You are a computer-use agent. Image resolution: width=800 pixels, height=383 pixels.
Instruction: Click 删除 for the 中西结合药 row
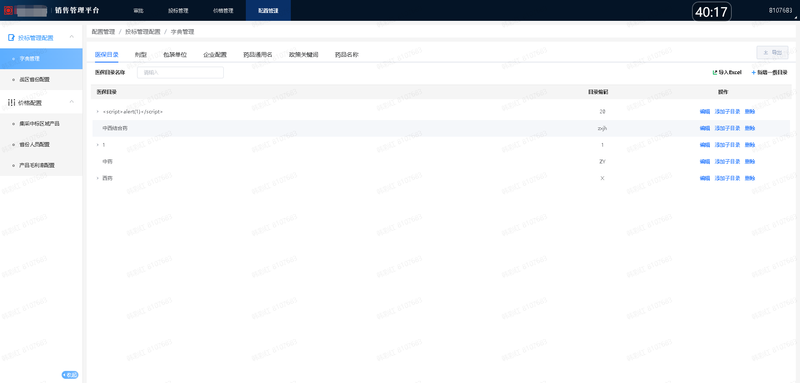[749, 128]
